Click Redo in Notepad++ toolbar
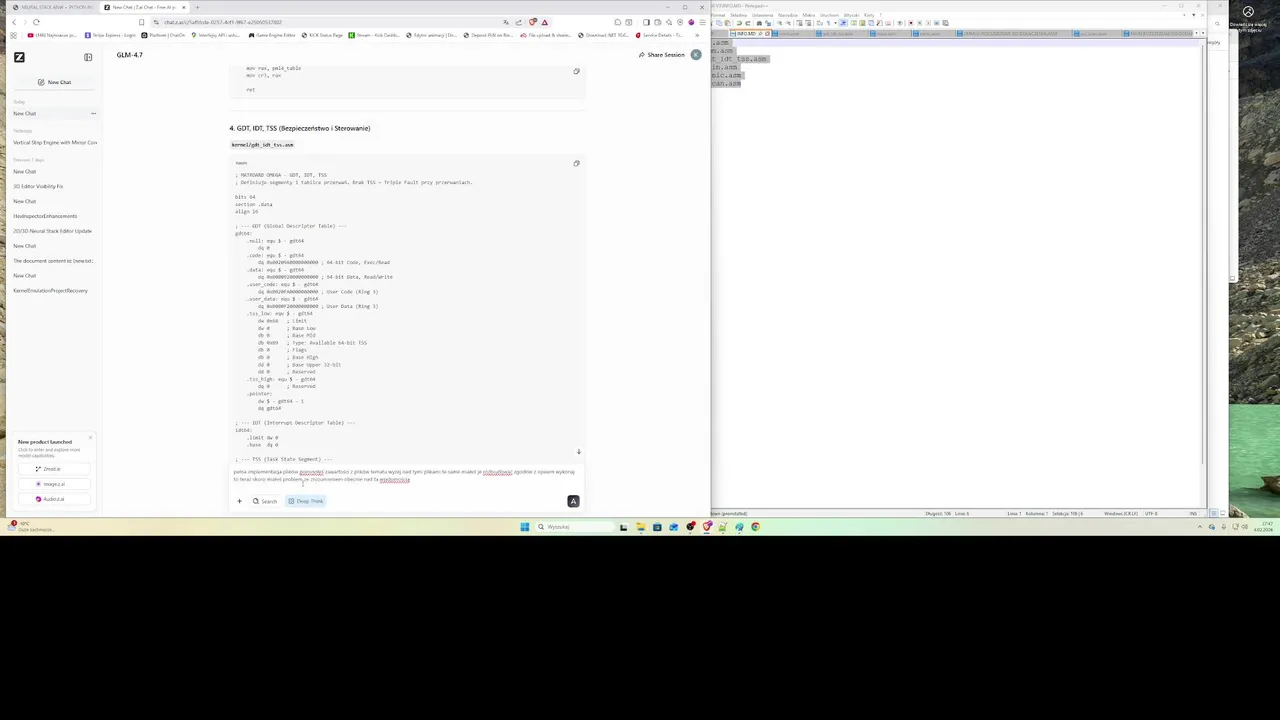Viewport: 1280px width, 720px height. (747, 23)
